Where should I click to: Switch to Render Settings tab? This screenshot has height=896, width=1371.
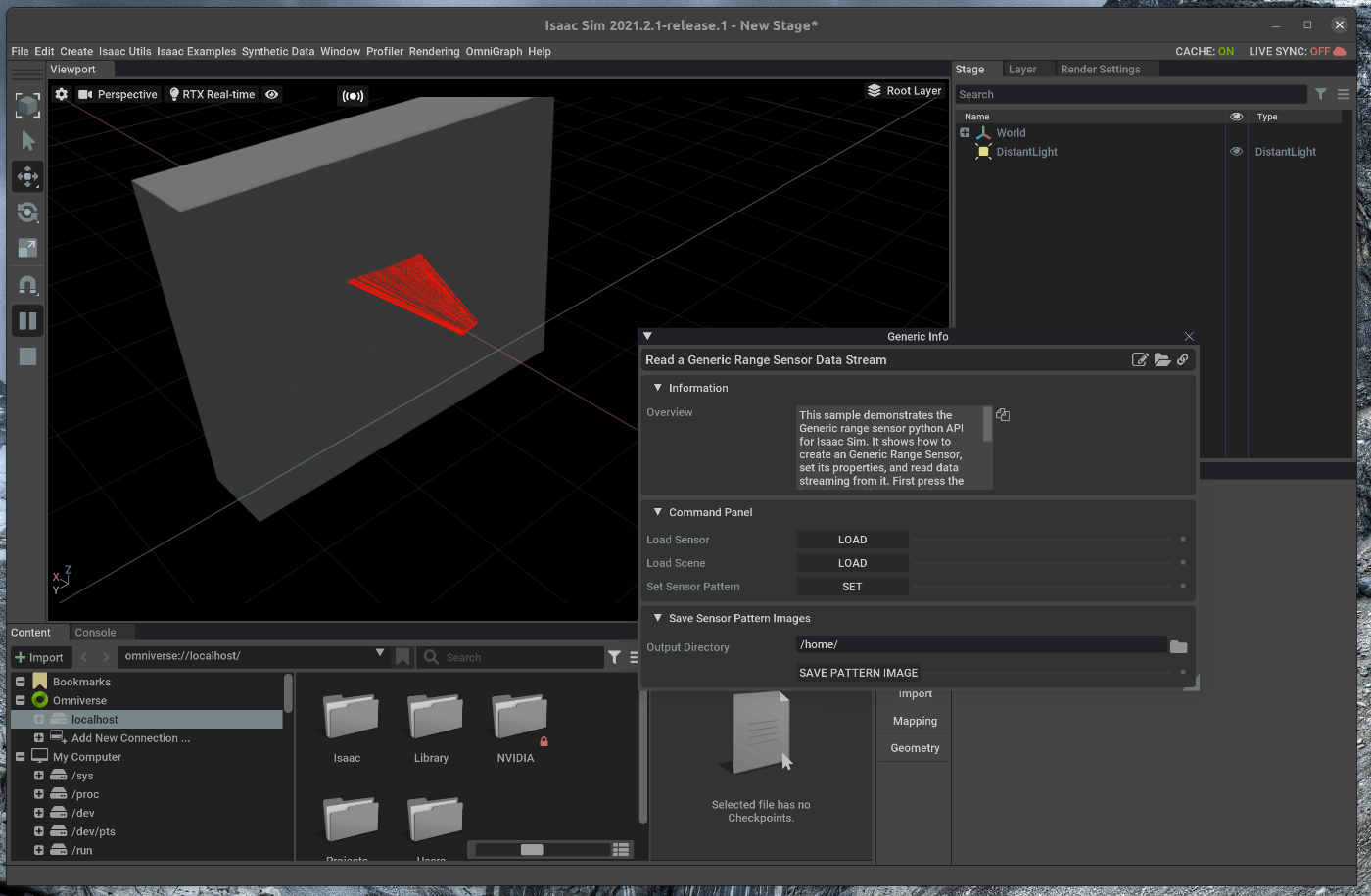pyautogui.click(x=1100, y=70)
